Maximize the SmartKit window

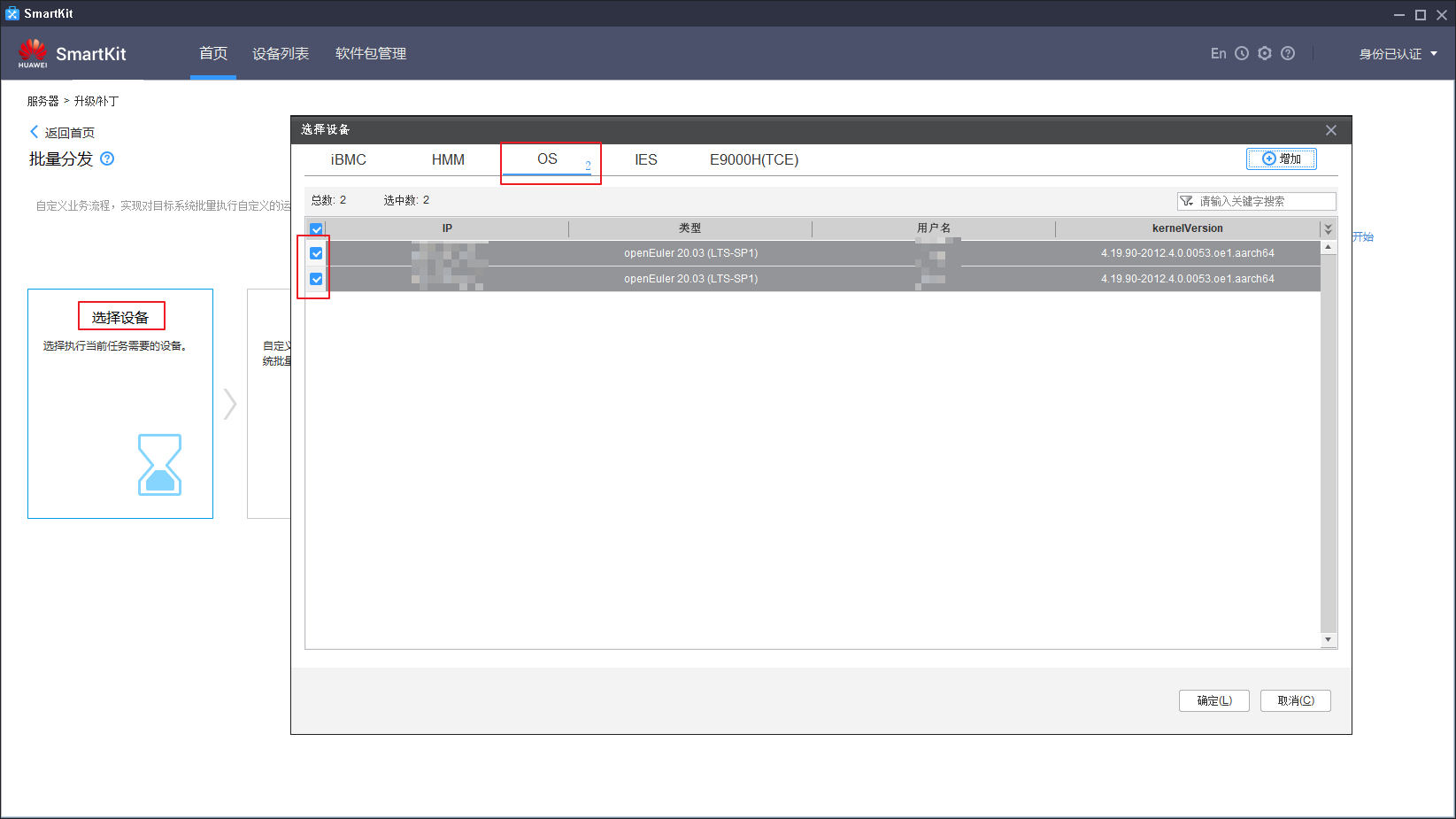click(x=1421, y=14)
